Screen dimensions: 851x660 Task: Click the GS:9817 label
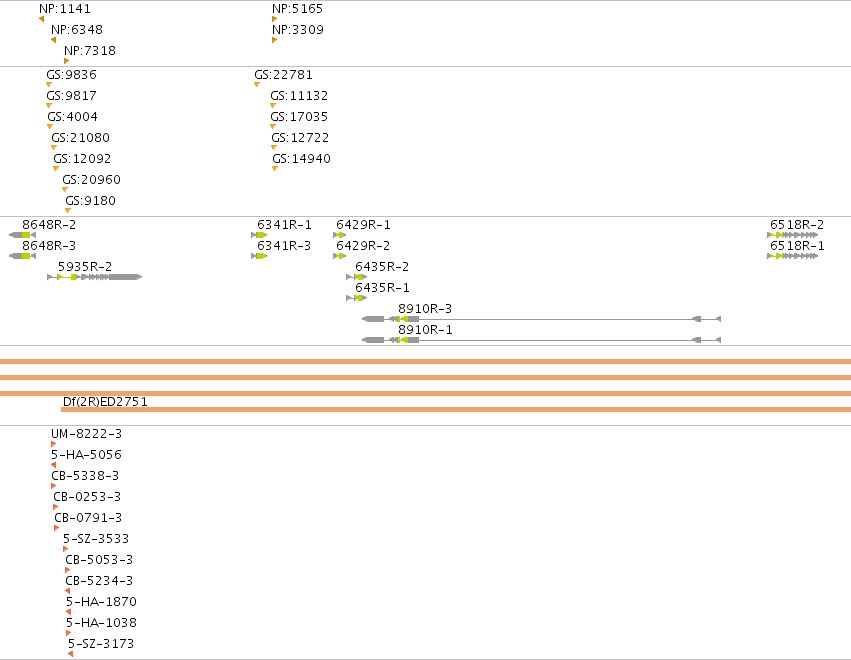point(72,96)
